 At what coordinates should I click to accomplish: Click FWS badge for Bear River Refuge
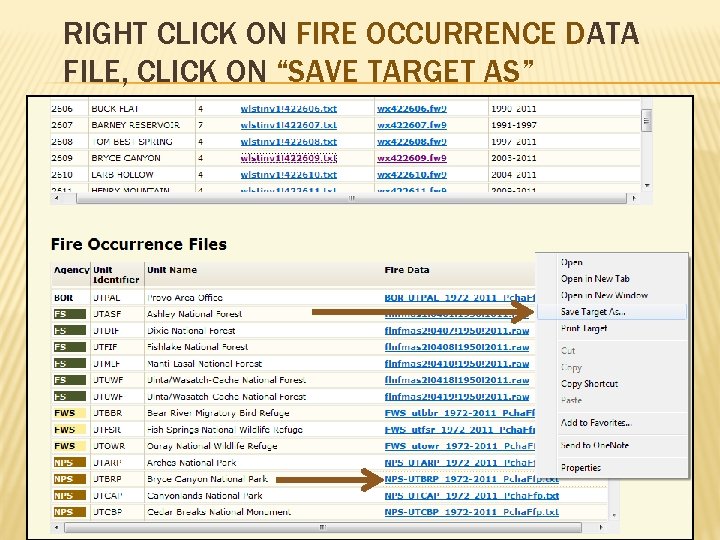70,413
